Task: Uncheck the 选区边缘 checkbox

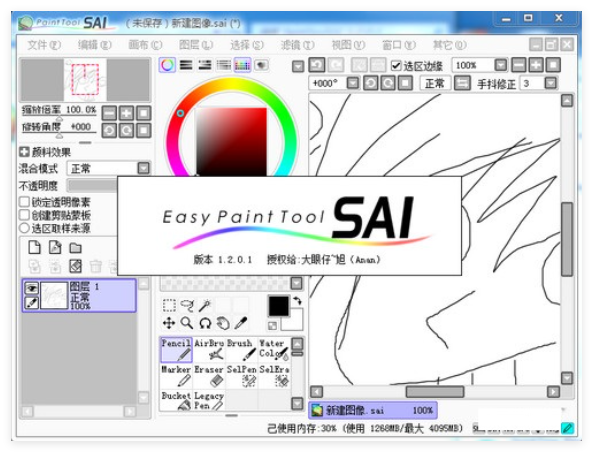Action: 396,66
